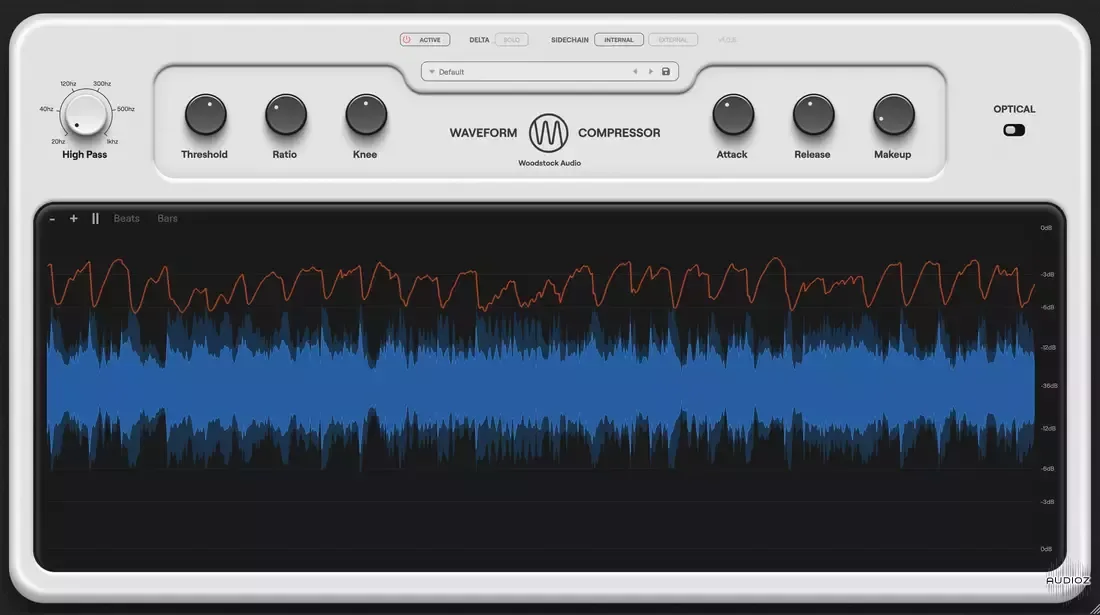
Task: Toggle the ACTIVE power button
Action: tap(424, 40)
